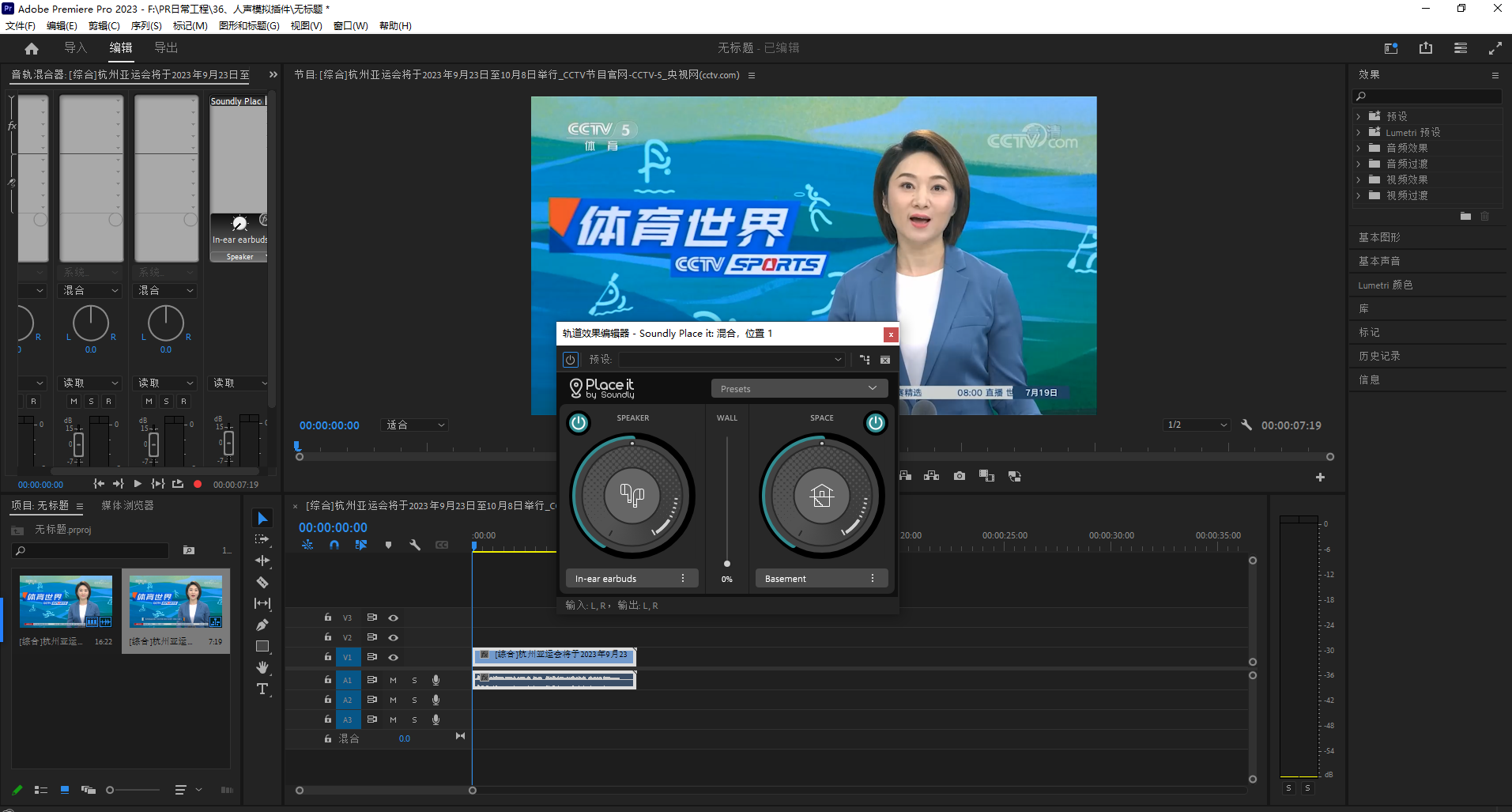Open program monitor wrench settings
1512x812 pixels.
tap(1246, 425)
